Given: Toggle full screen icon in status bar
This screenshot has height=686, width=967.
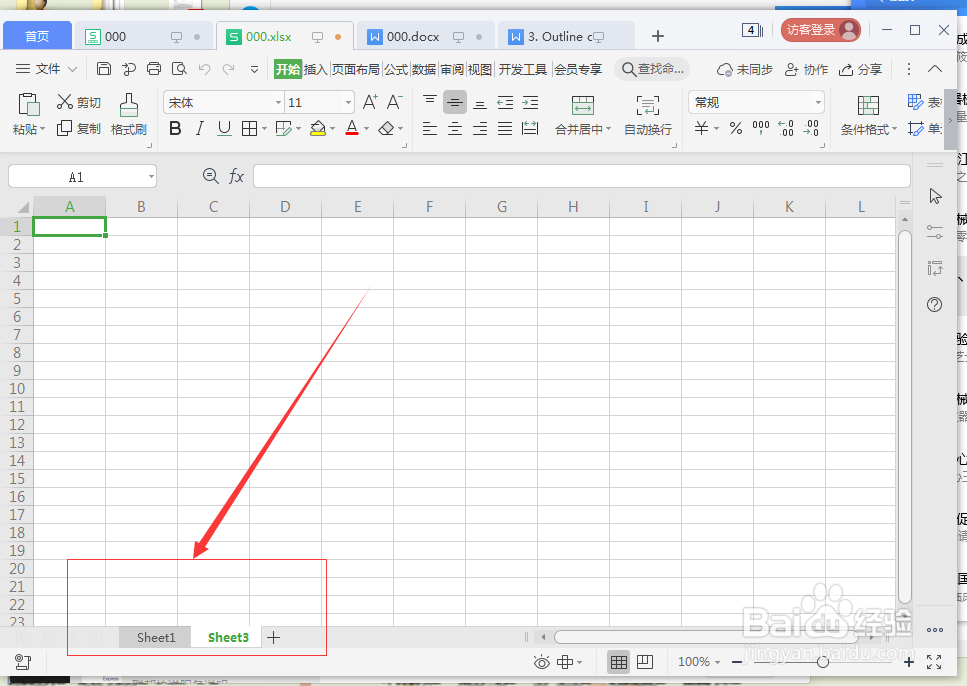Looking at the screenshot, I should click(934, 662).
